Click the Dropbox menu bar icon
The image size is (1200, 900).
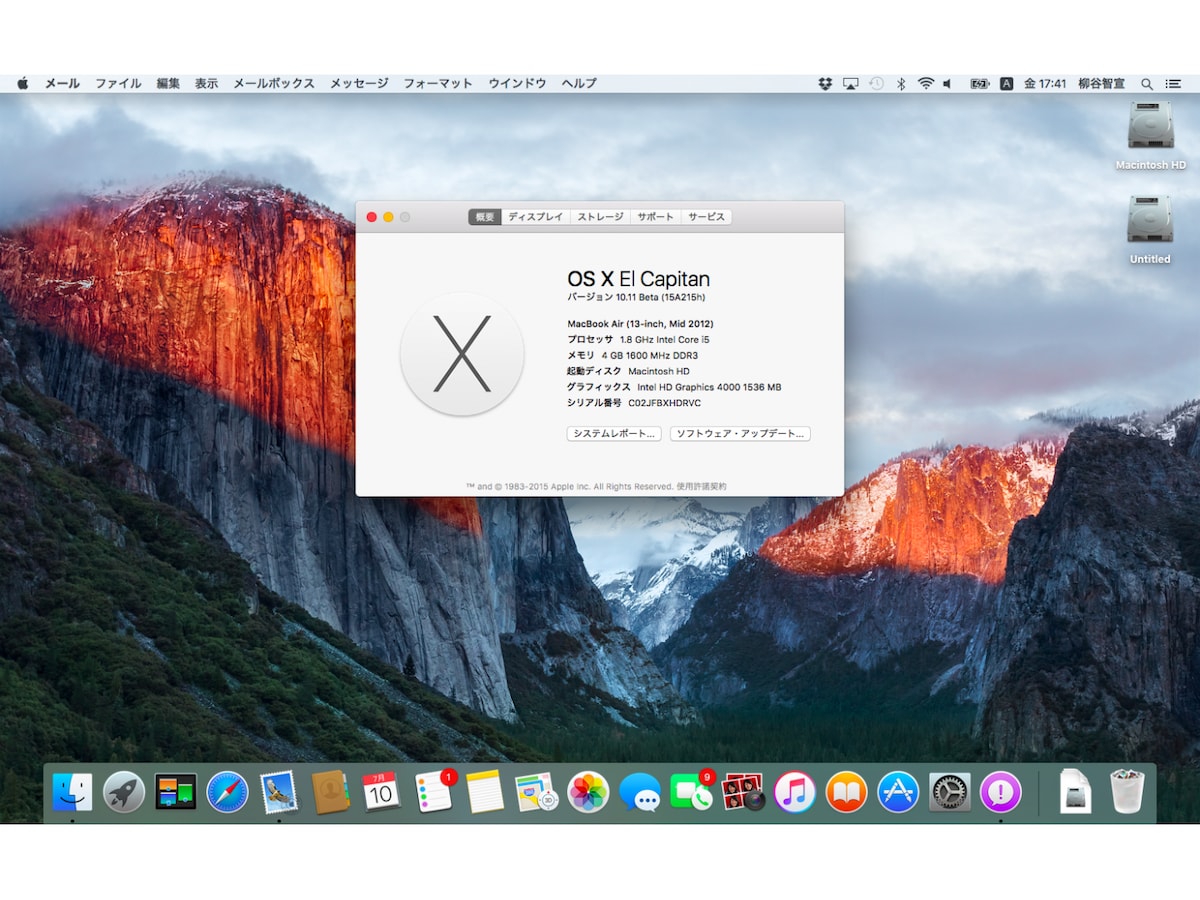(x=825, y=84)
